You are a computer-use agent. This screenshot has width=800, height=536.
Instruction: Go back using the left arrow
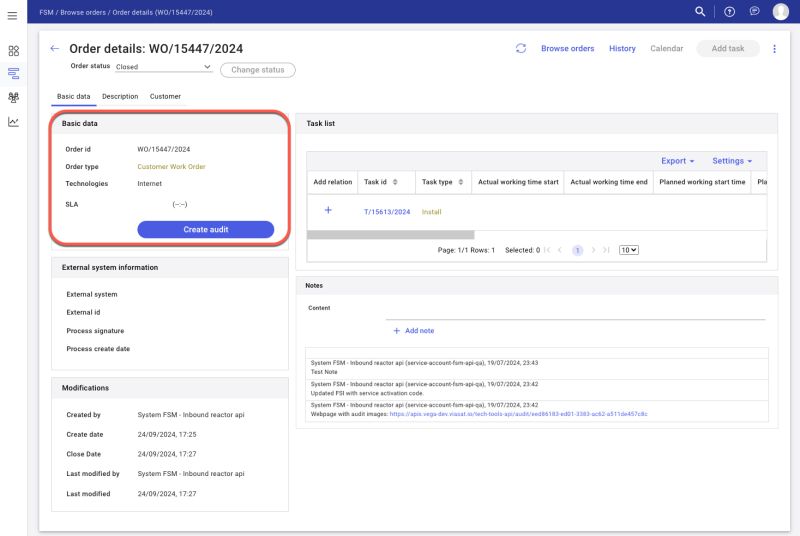click(55, 48)
